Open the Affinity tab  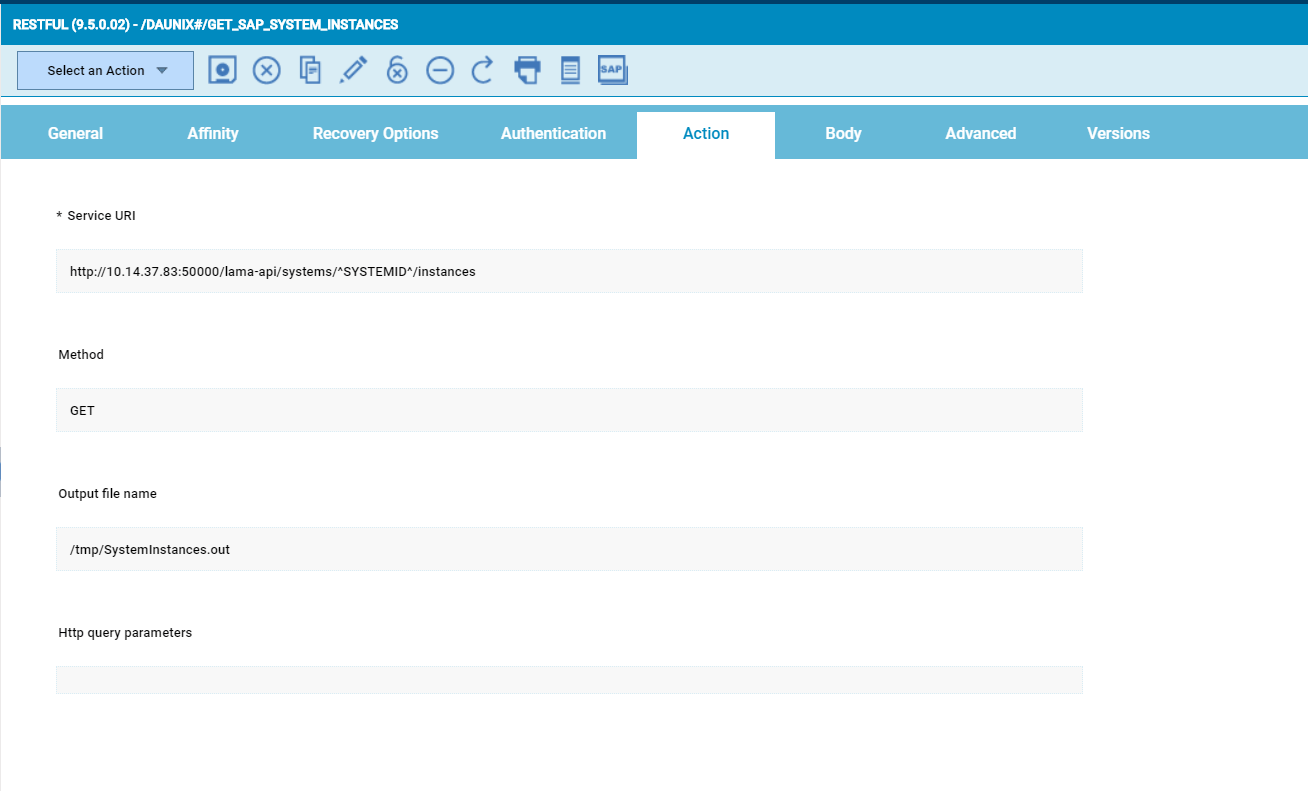point(213,134)
